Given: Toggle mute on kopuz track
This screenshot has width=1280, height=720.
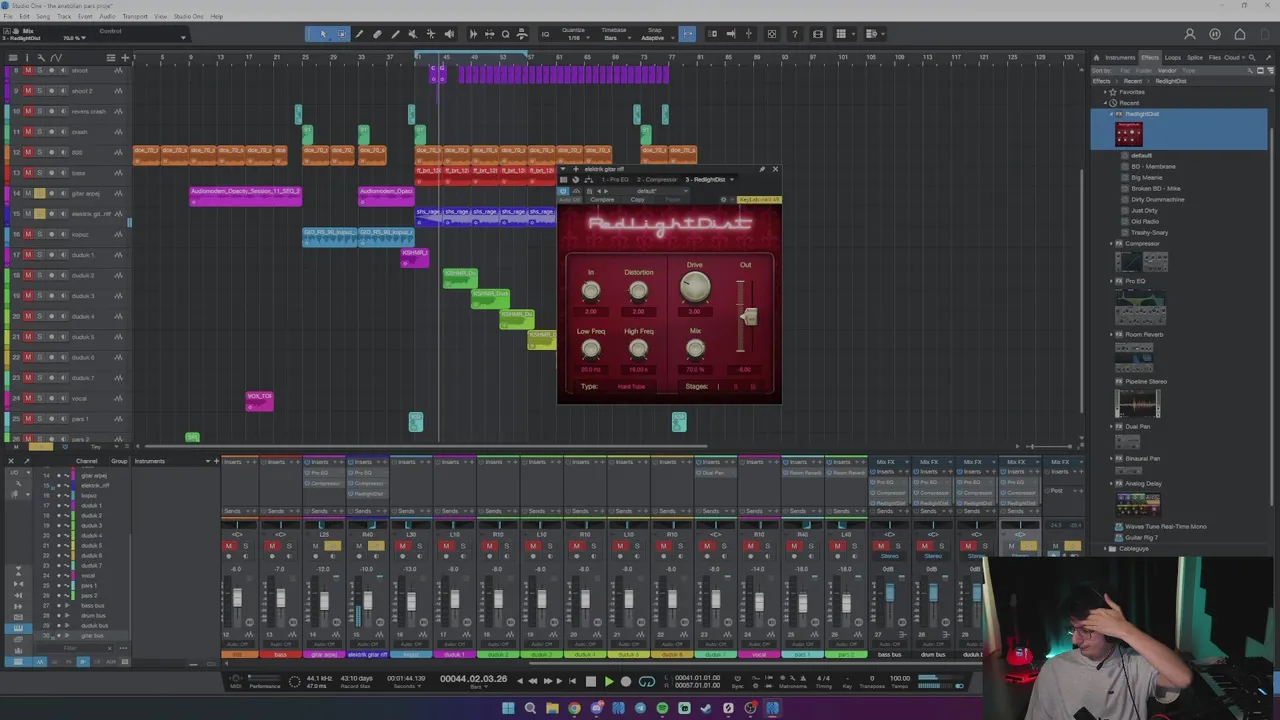Looking at the screenshot, I should [28, 234].
